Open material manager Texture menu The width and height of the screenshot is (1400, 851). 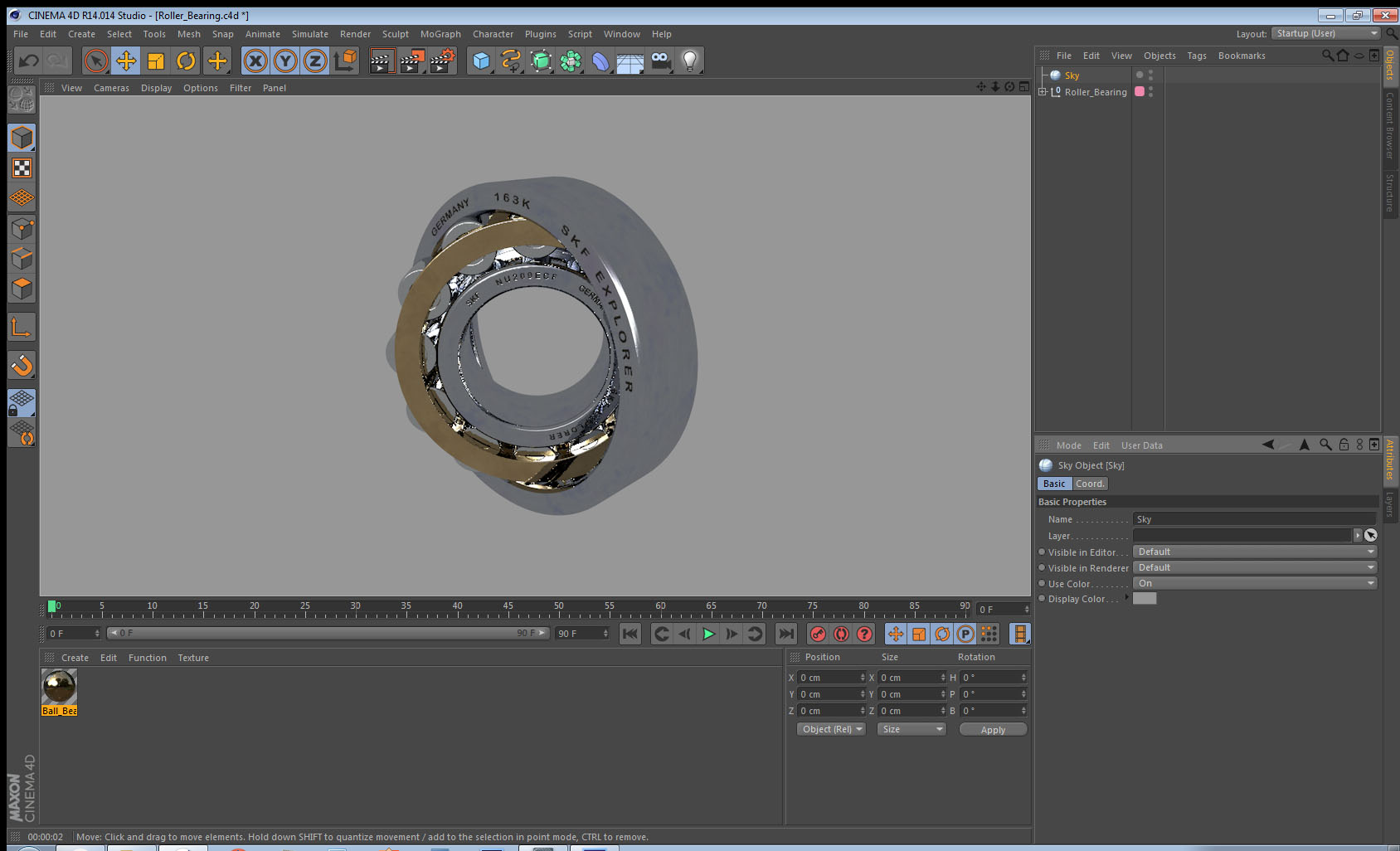[x=193, y=658]
